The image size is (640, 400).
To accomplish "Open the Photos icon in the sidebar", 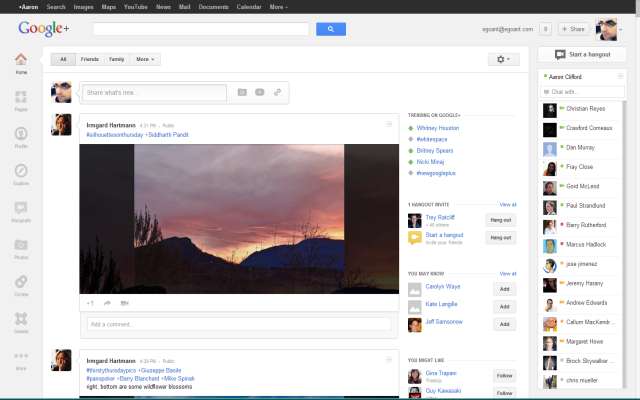I will [x=21, y=248].
